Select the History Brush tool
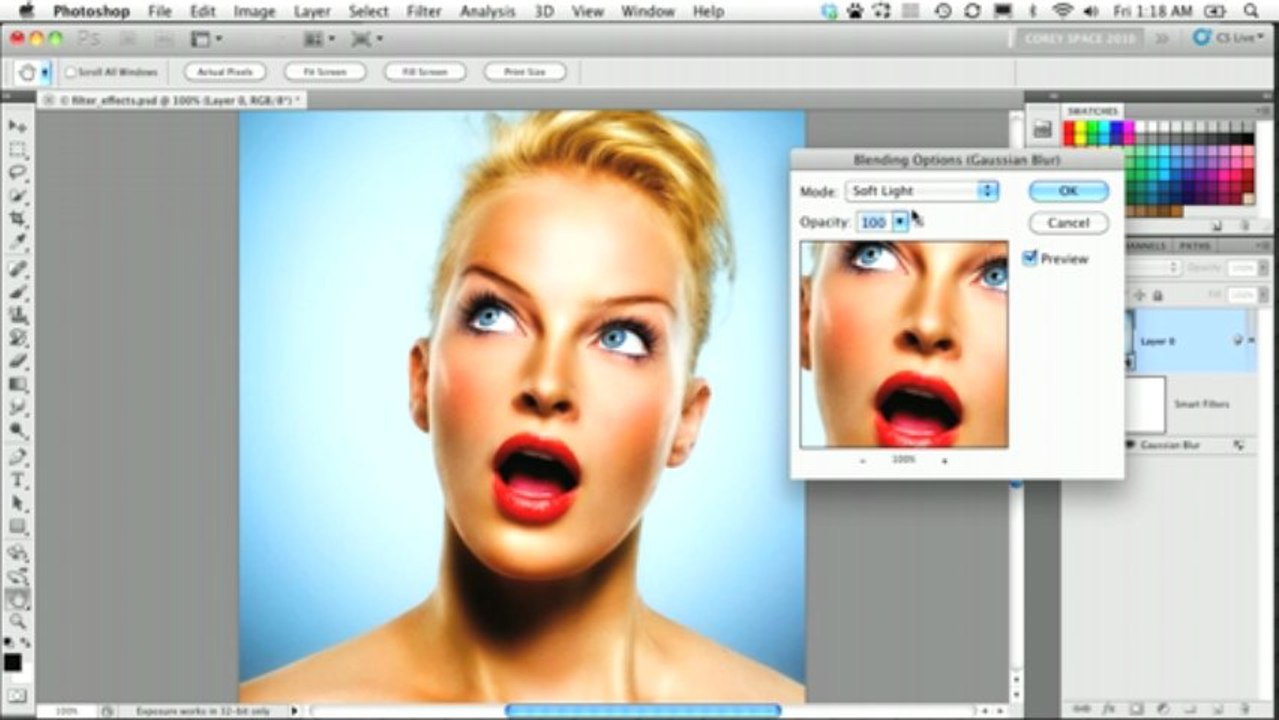1279x720 pixels. (x=17, y=339)
